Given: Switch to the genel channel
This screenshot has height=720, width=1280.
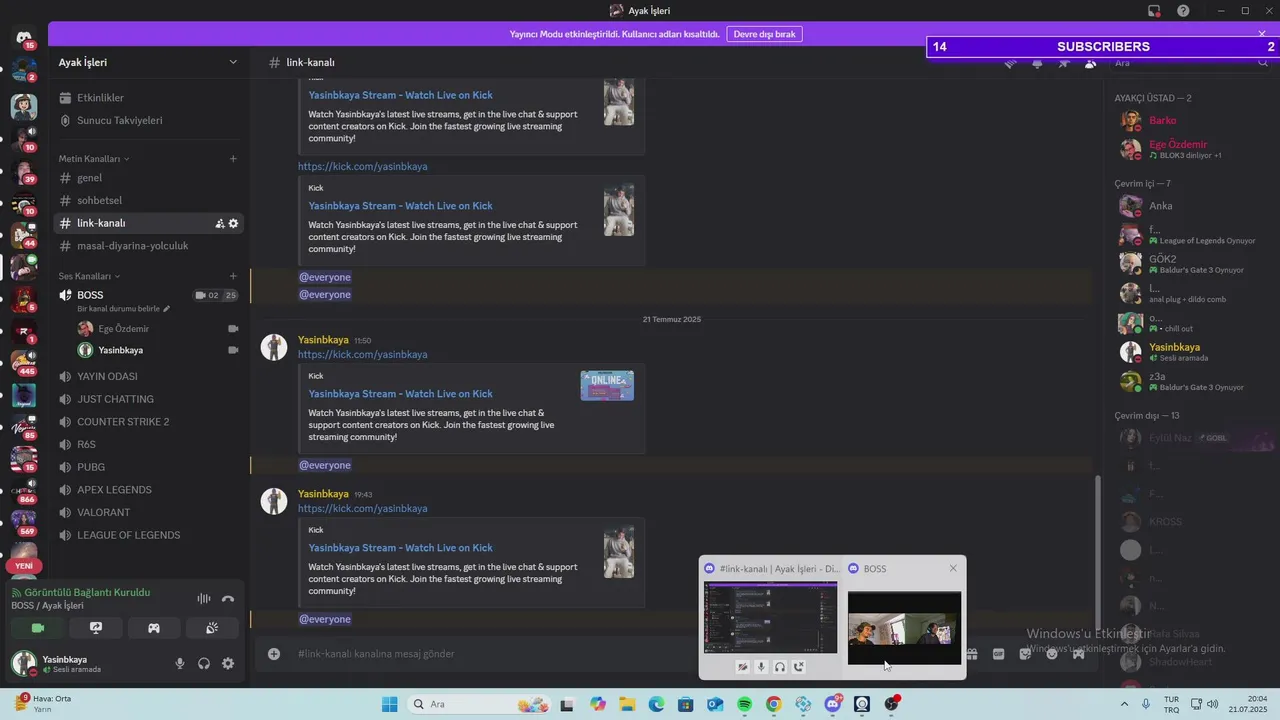Looking at the screenshot, I should click(x=150, y=178).
